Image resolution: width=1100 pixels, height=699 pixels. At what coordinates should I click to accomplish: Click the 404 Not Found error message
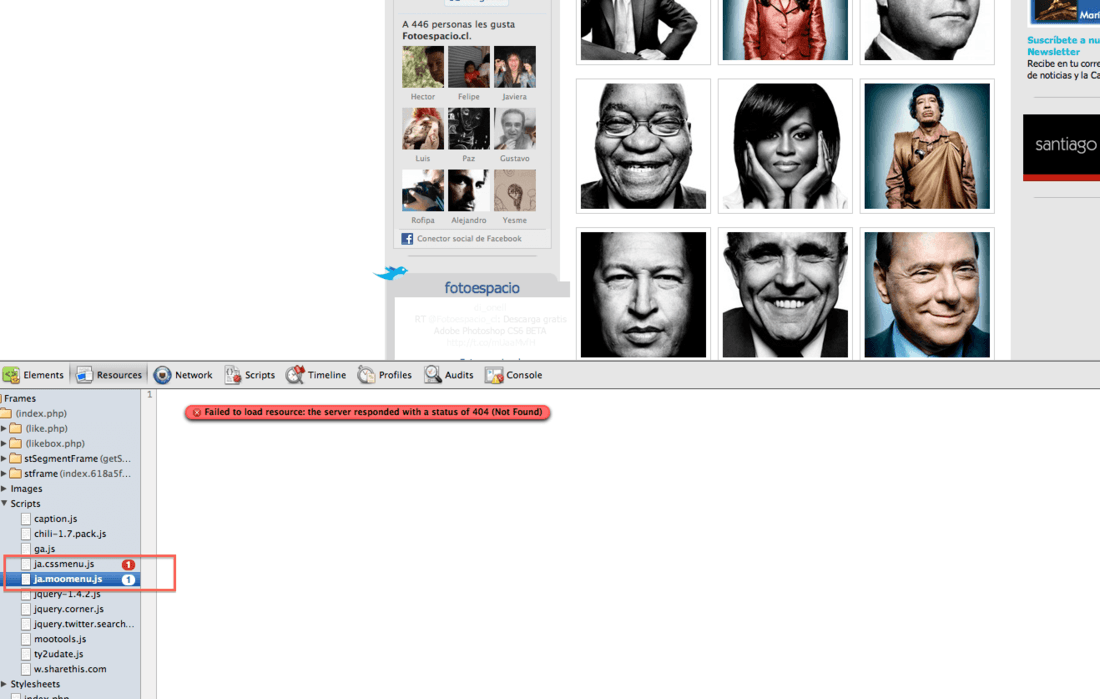click(368, 412)
